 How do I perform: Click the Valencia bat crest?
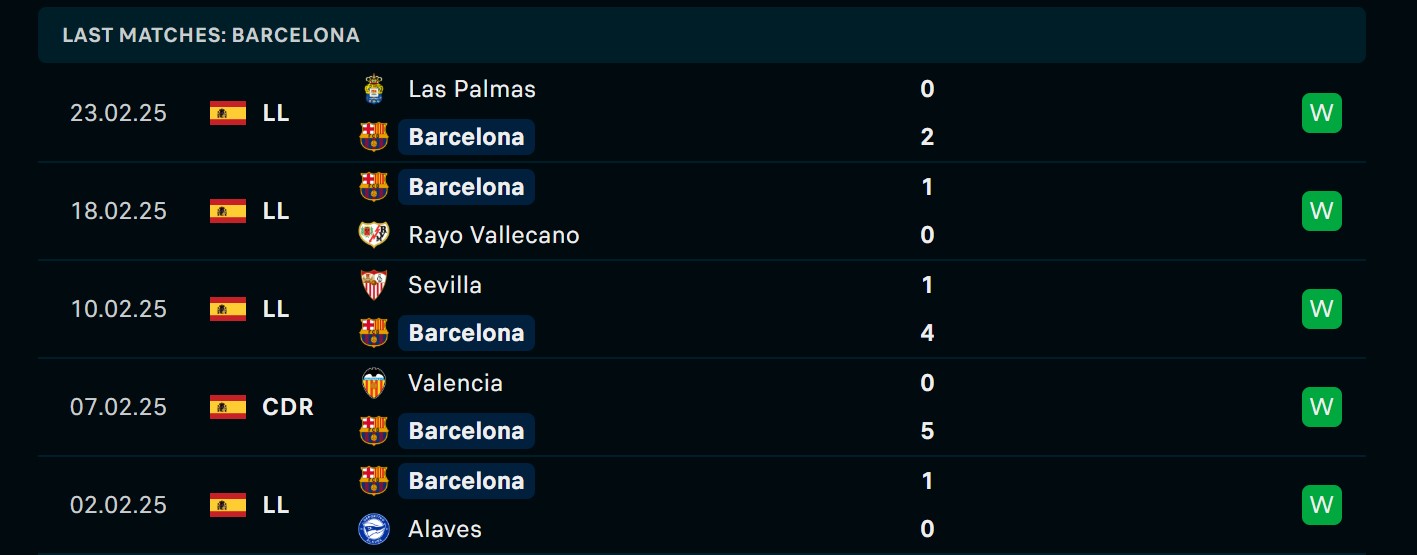point(374,383)
